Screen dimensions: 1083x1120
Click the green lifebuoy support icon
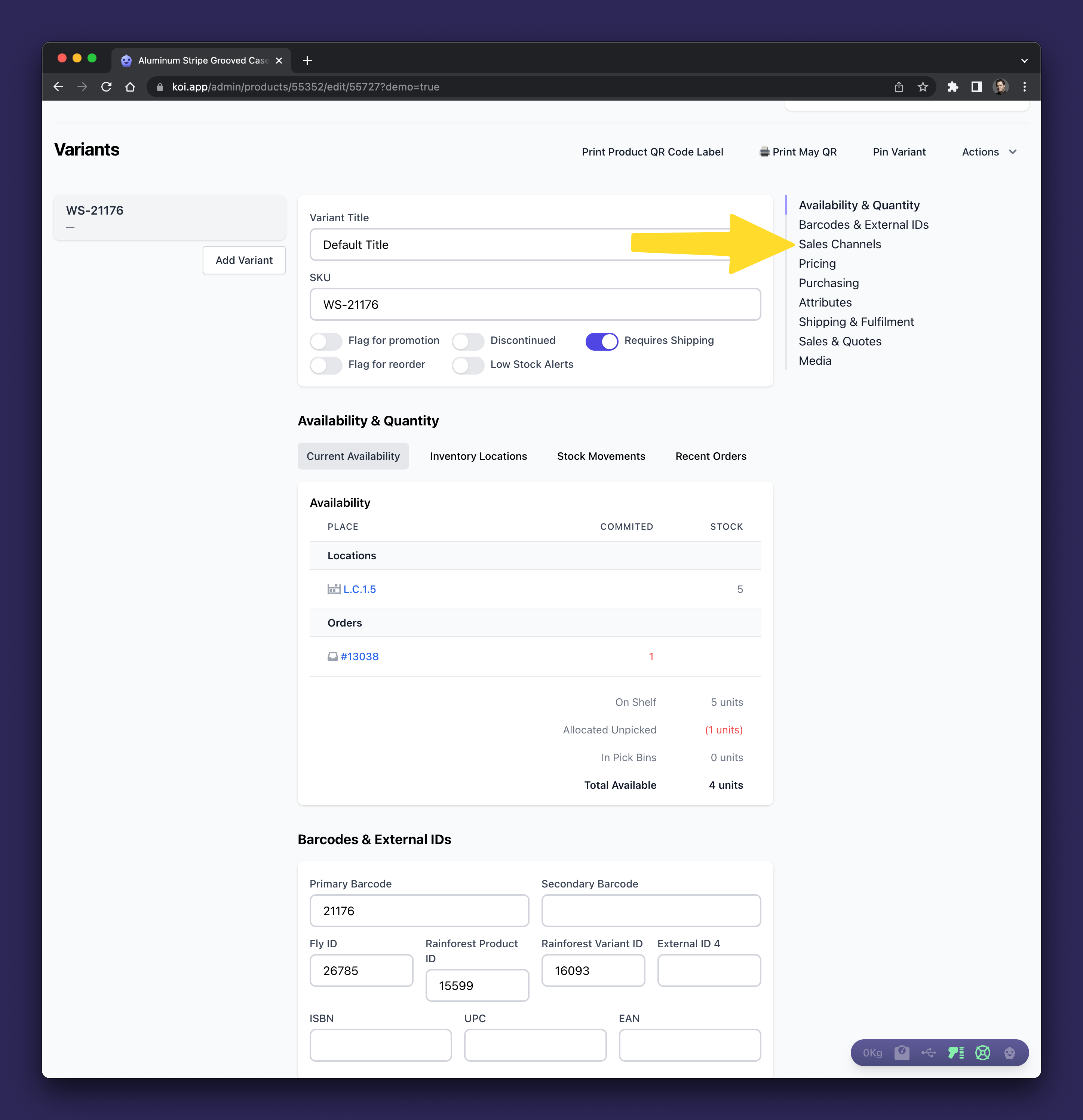[982, 1053]
